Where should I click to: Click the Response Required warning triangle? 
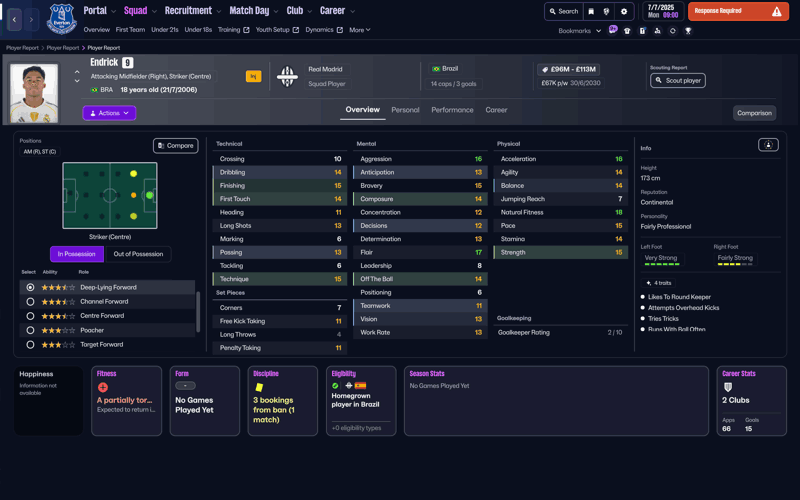point(776,12)
